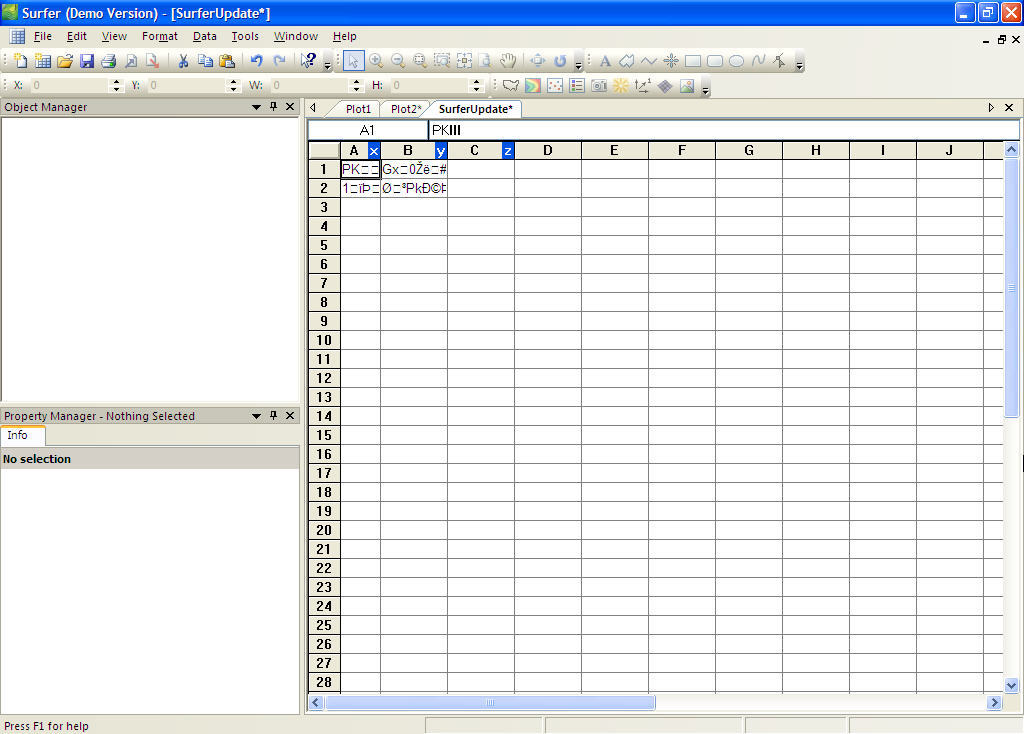Click the Cut scissors icon

(x=184, y=61)
